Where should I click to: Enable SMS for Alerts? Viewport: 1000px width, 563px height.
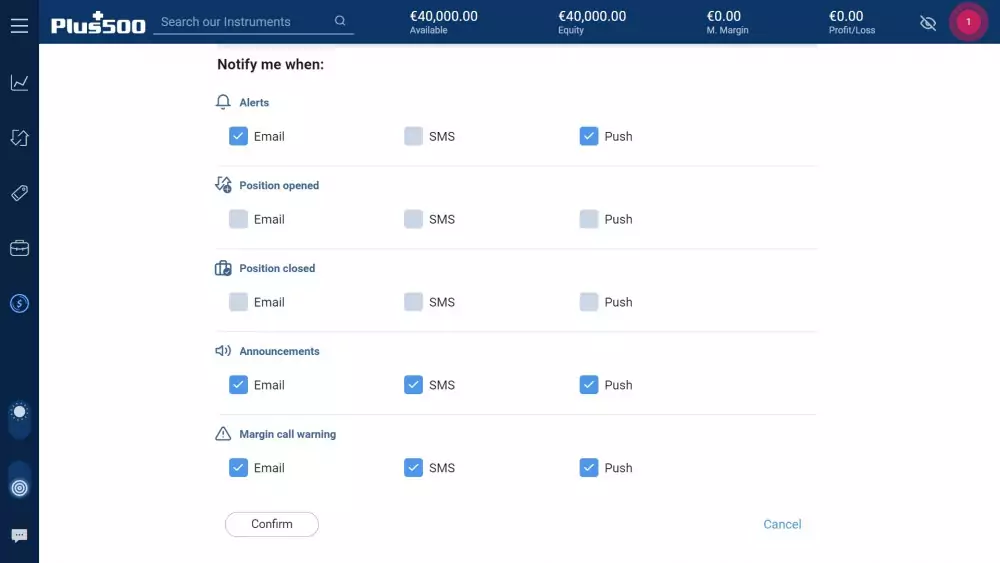[413, 136]
